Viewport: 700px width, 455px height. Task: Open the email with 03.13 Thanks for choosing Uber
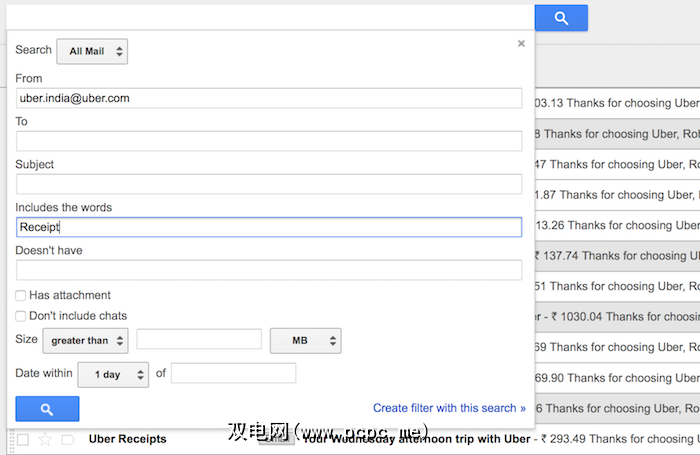click(617, 103)
